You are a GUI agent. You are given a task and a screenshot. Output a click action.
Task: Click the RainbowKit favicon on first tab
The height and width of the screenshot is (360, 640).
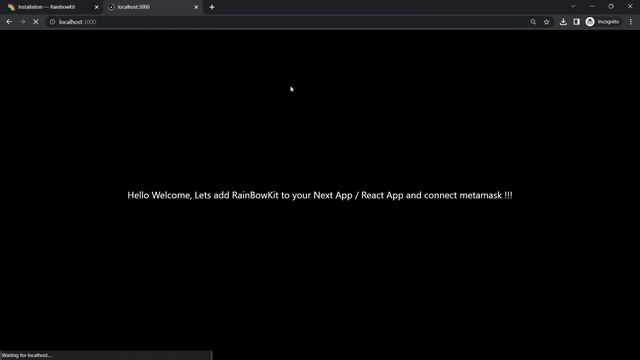[11, 7]
